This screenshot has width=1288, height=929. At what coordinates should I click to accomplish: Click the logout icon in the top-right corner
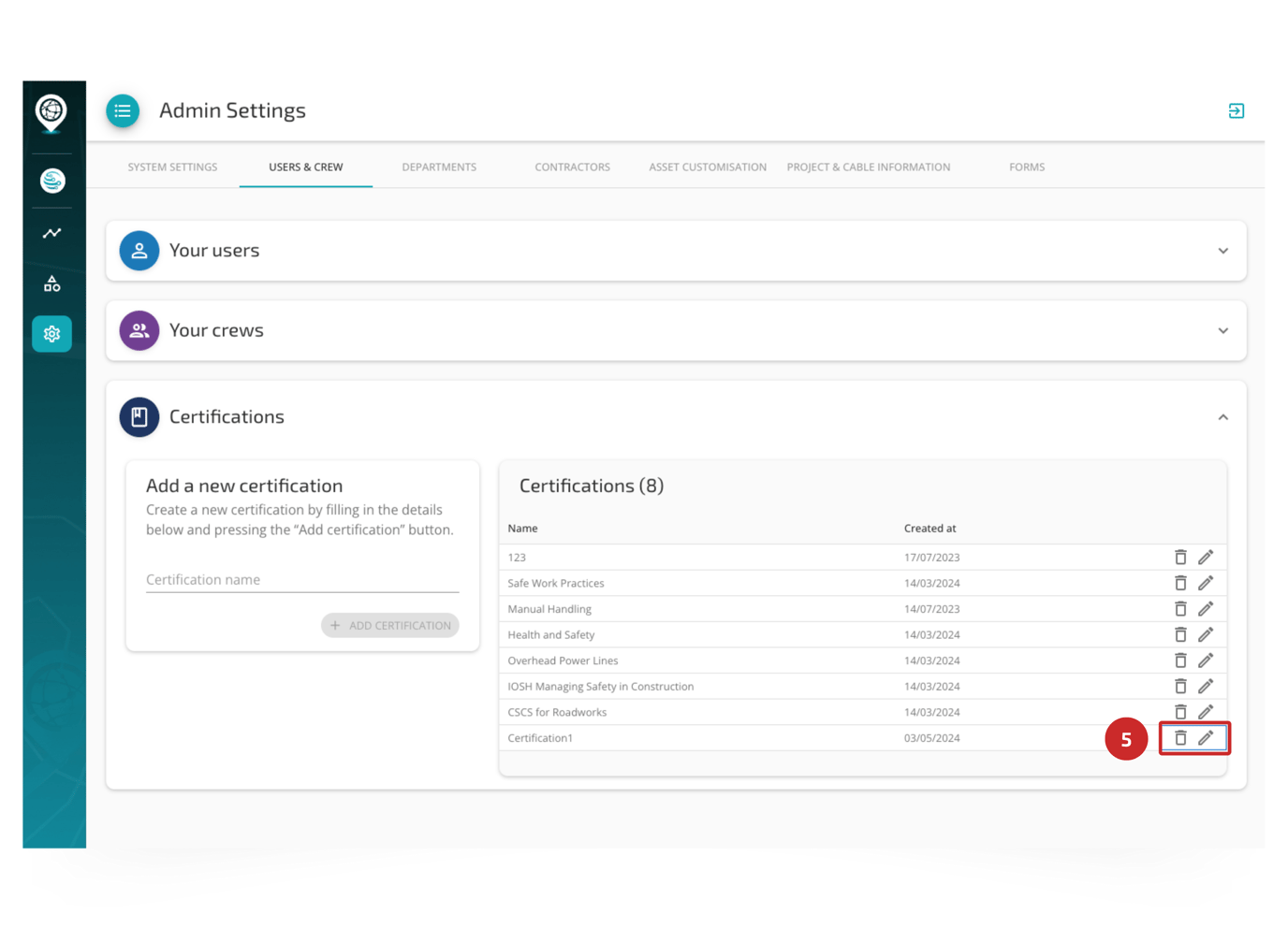1237,110
